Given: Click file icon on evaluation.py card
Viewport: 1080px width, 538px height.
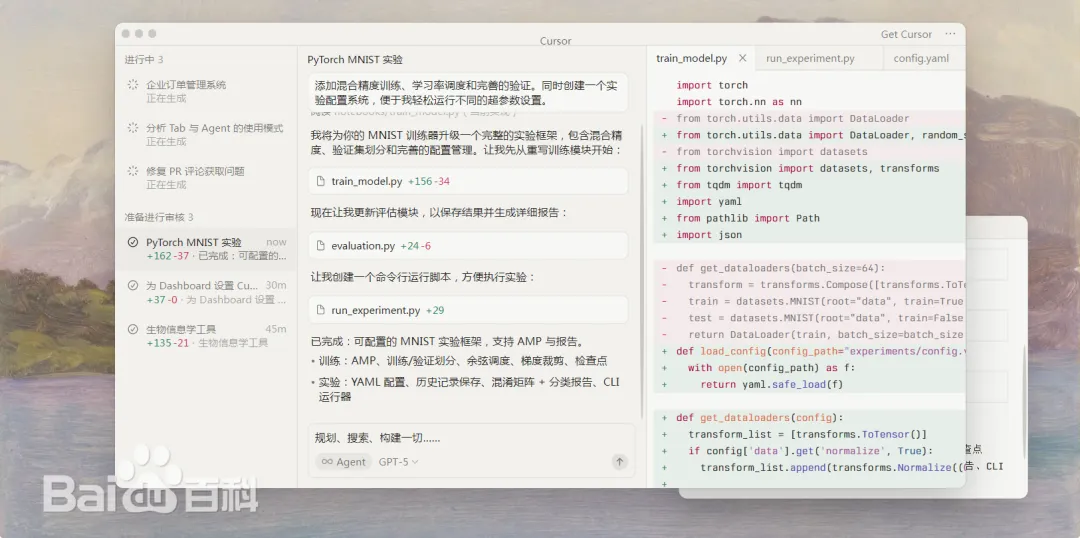Looking at the screenshot, I should 320,245.
